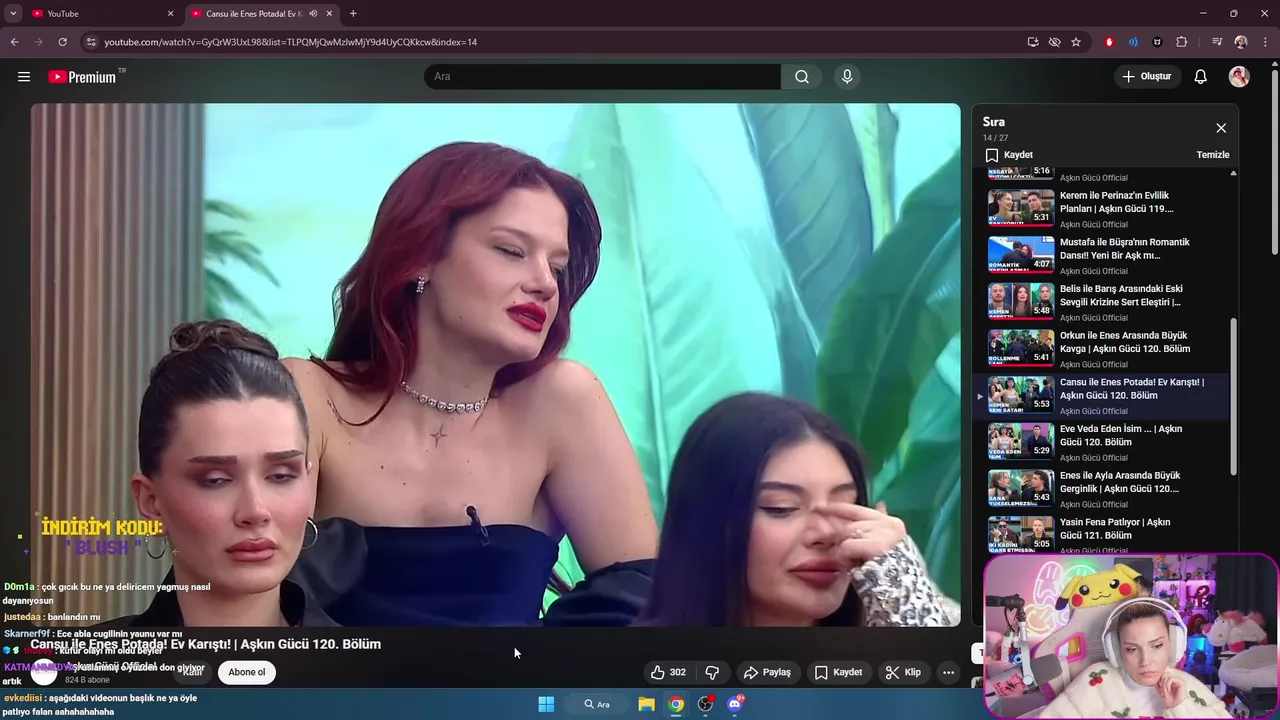This screenshot has width=1280, height=720.
Task: Share the video via Paylaş
Action: [768, 672]
